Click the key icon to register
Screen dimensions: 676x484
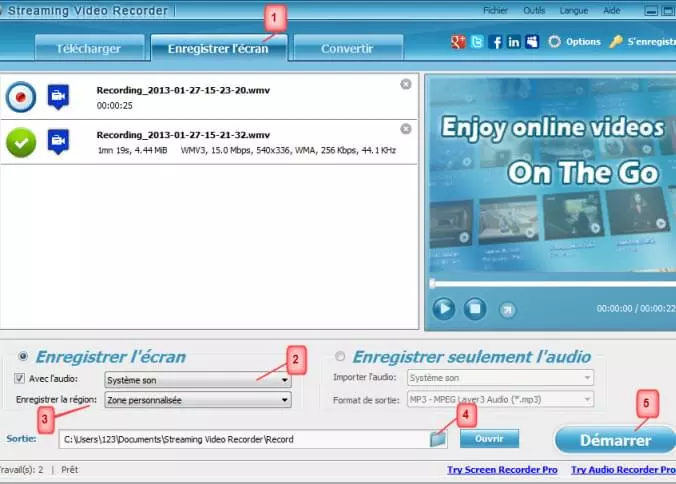pos(616,42)
